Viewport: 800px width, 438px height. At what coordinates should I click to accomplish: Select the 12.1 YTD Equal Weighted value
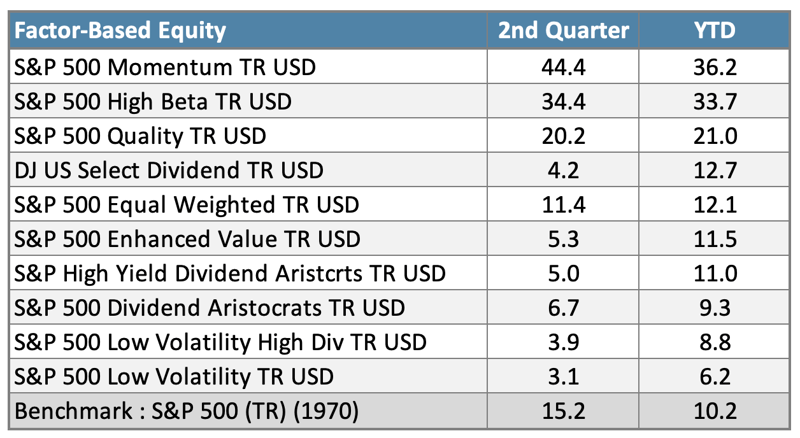[x=715, y=205]
